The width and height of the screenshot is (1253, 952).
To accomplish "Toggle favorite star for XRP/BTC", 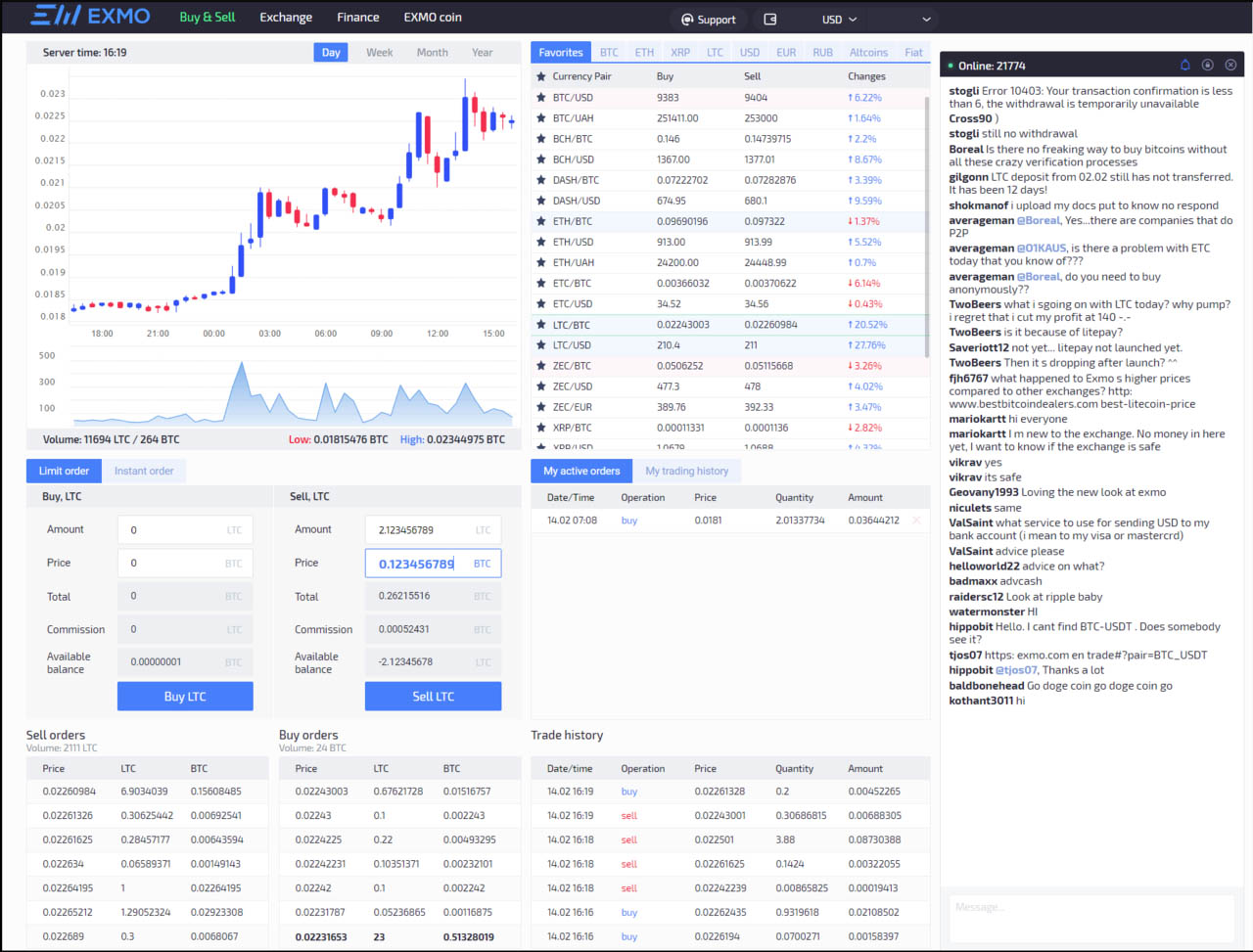I will pos(540,428).
